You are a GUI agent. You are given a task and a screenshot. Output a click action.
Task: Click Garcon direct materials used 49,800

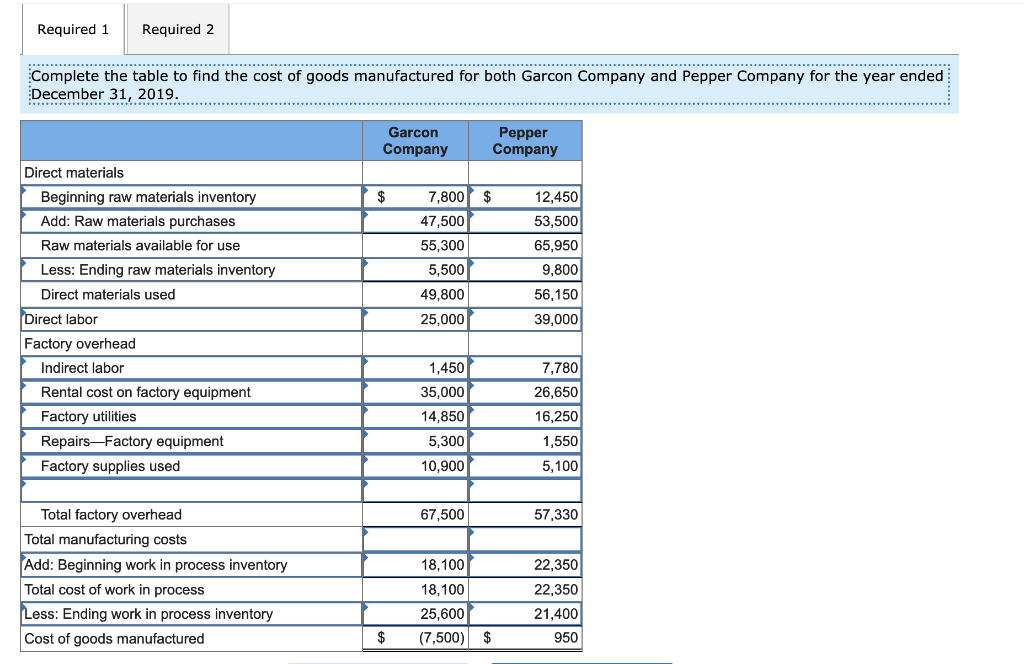415,294
